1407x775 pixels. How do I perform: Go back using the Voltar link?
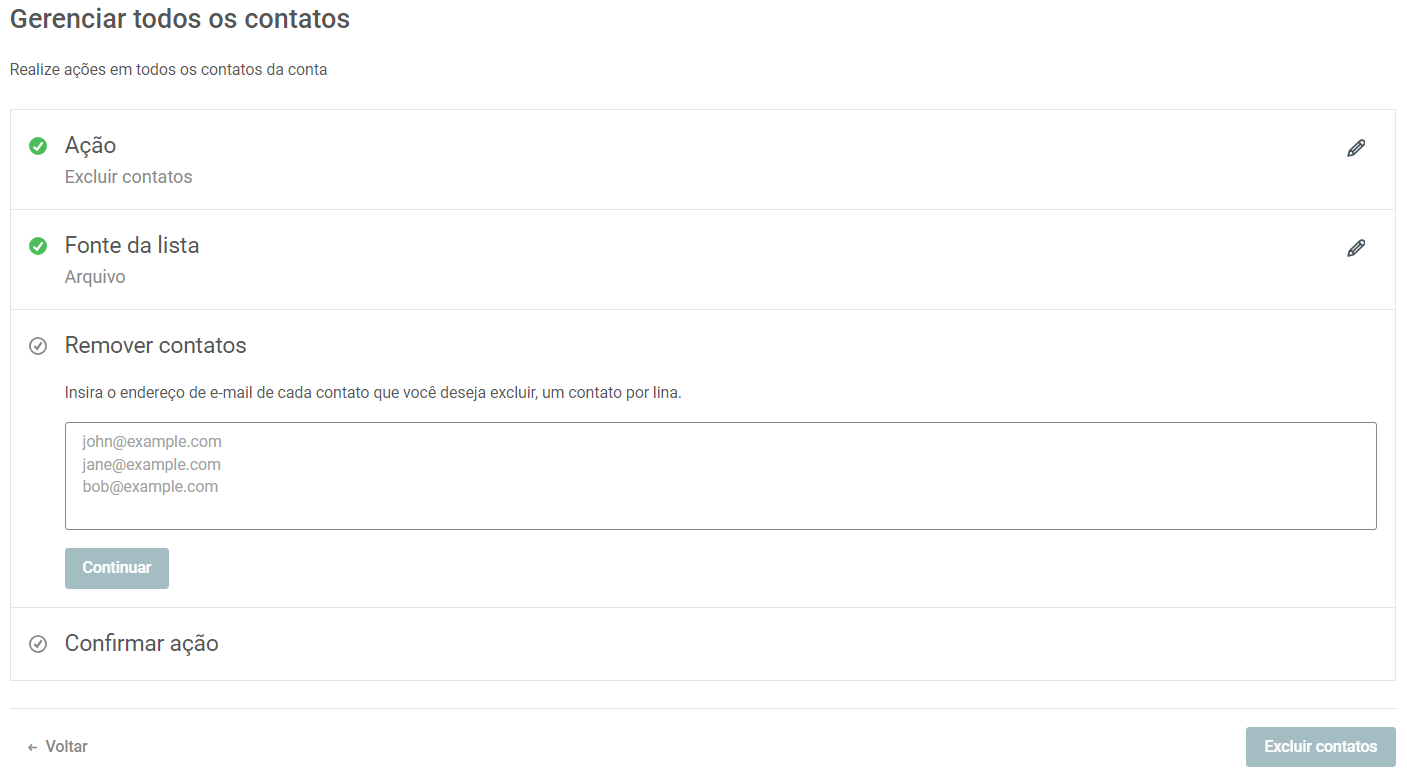66,747
